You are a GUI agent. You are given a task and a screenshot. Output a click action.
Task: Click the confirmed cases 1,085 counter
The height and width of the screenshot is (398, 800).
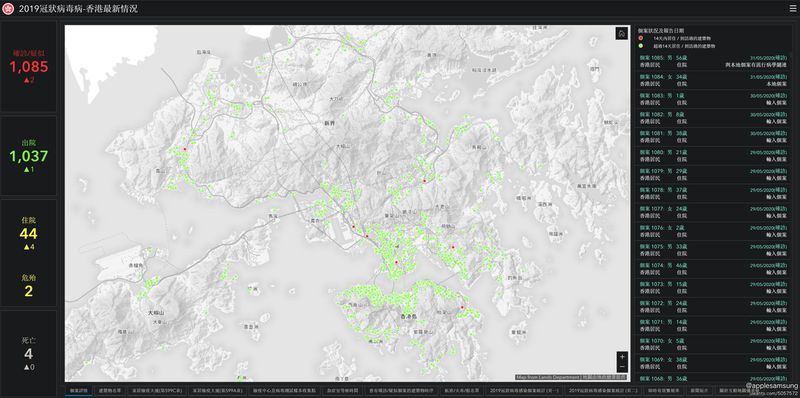29,67
